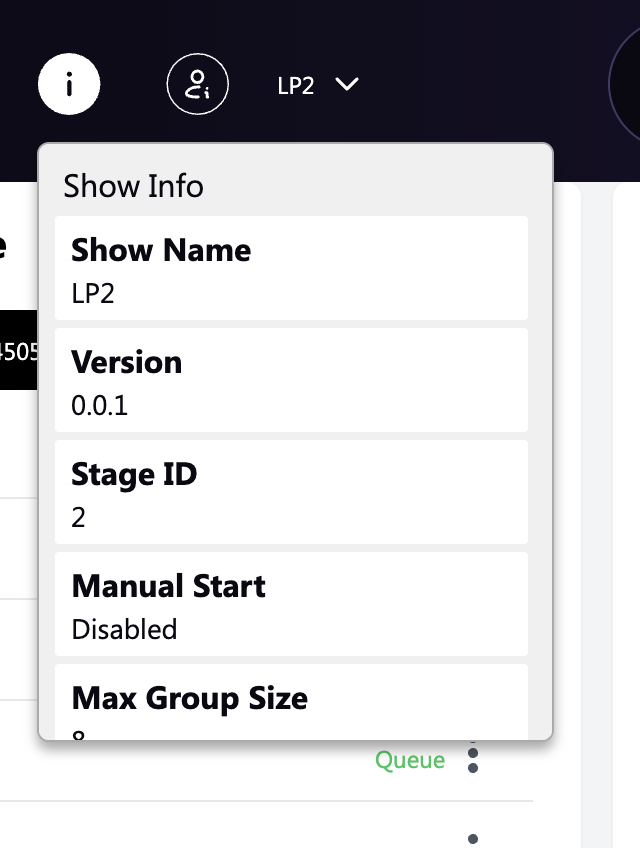Click the Stage ID value 2
The width and height of the screenshot is (640, 848).
pos(79,517)
